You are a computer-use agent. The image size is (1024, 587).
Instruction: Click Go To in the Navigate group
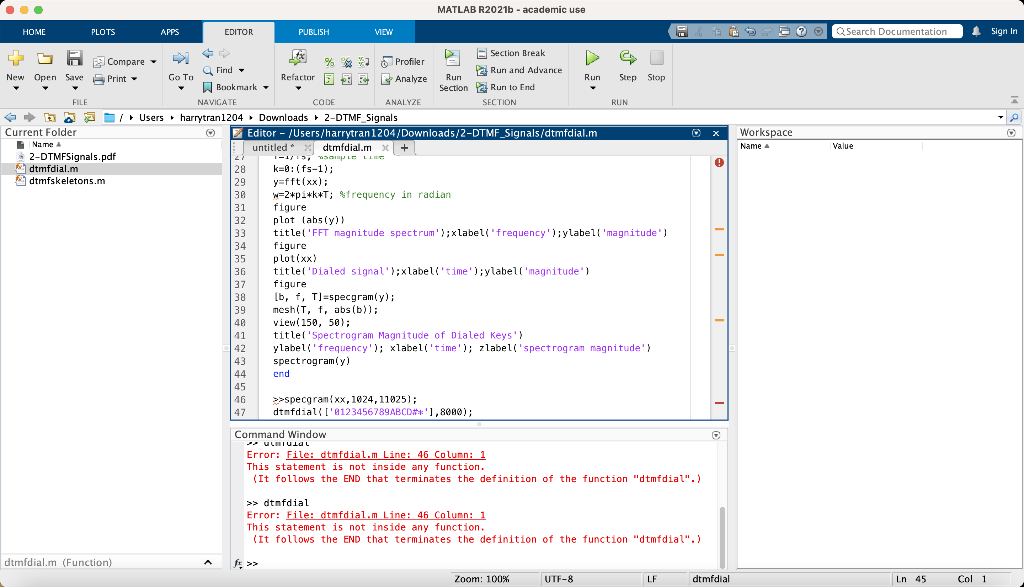click(181, 60)
